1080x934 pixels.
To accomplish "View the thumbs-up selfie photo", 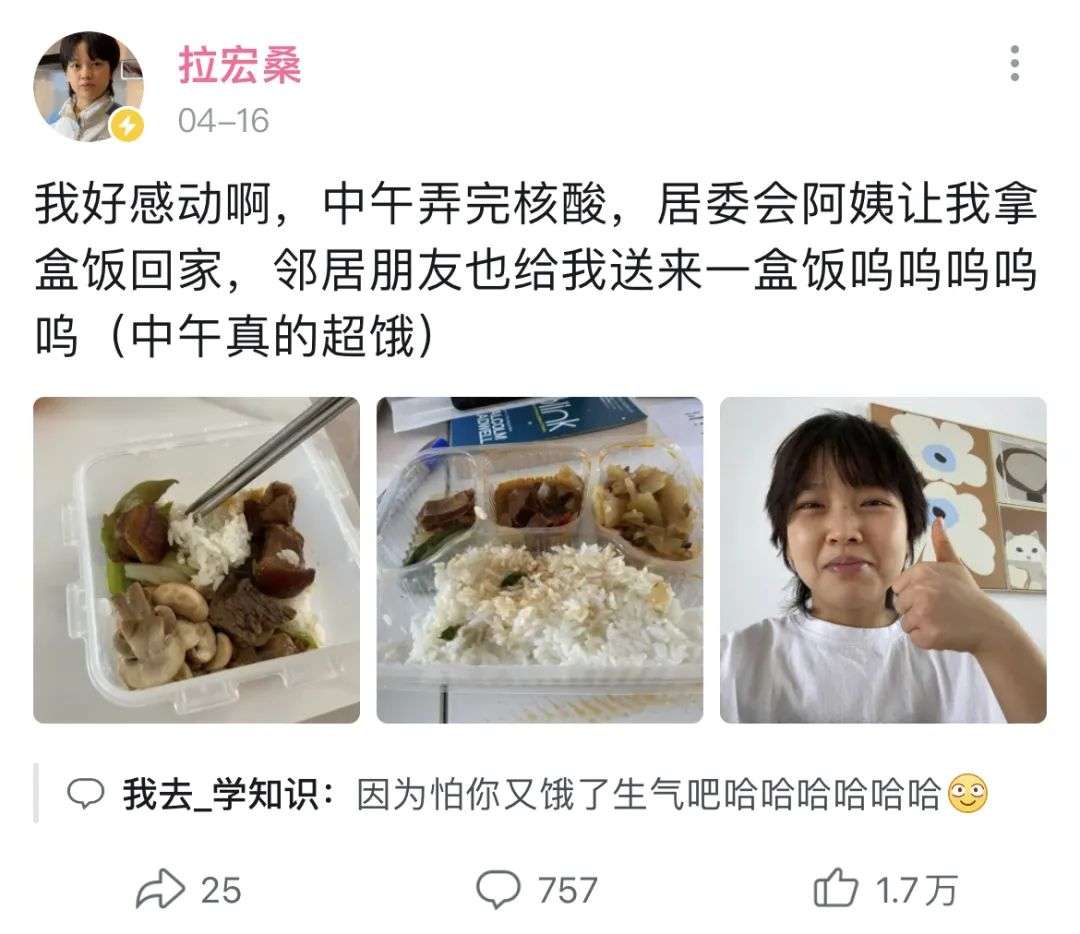I will [x=883, y=560].
